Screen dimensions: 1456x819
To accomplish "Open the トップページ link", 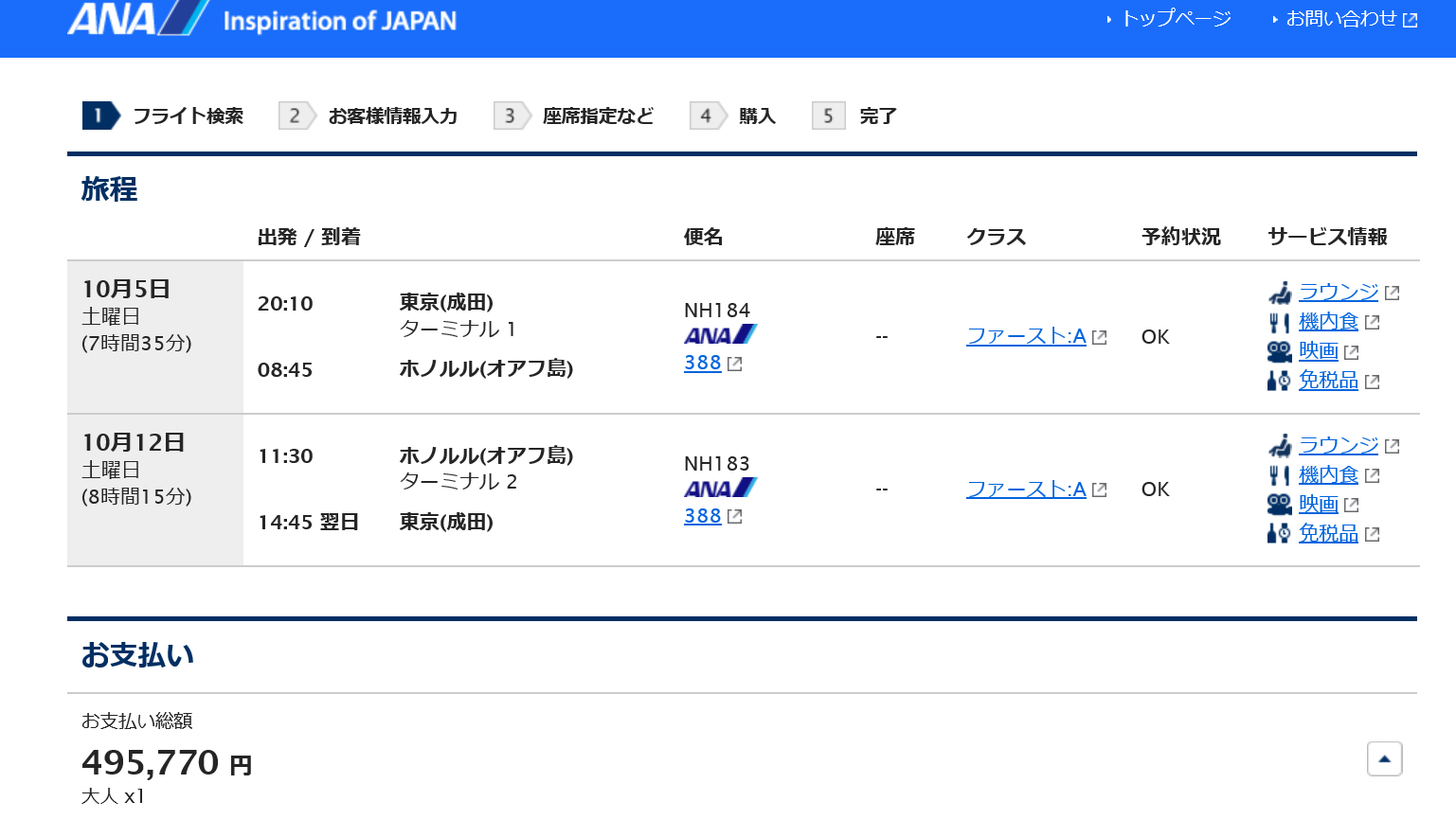I will 1176,19.
